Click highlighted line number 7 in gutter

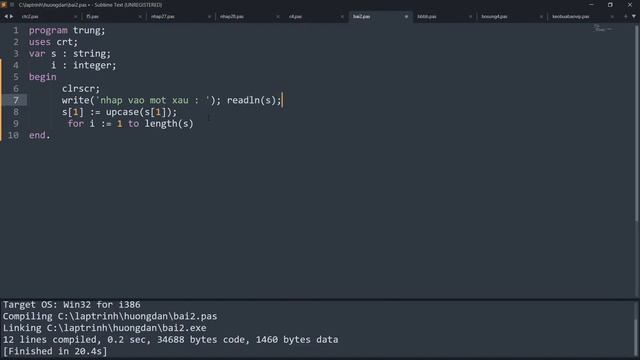tap(16, 100)
